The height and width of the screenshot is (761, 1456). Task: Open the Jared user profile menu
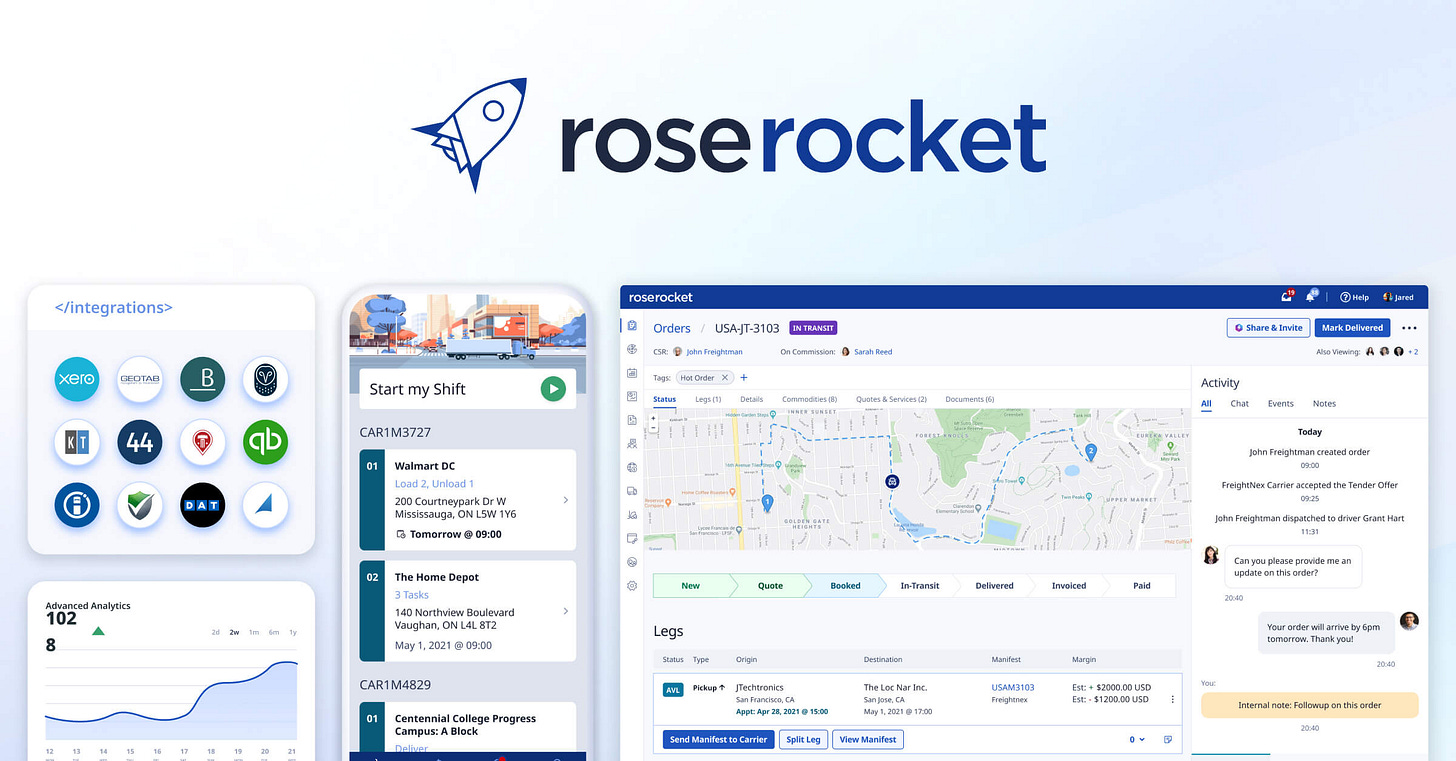(x=1398, y=297)
